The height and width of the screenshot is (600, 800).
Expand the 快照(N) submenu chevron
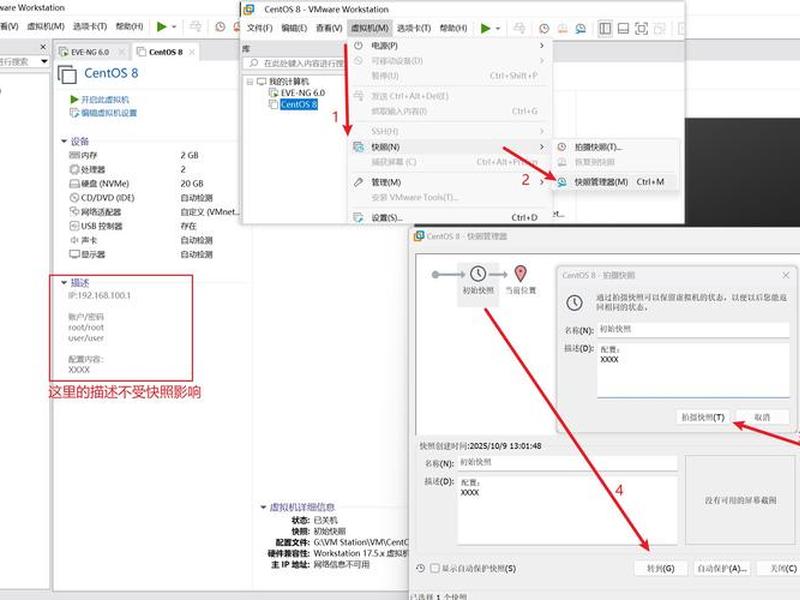(541, 147)
